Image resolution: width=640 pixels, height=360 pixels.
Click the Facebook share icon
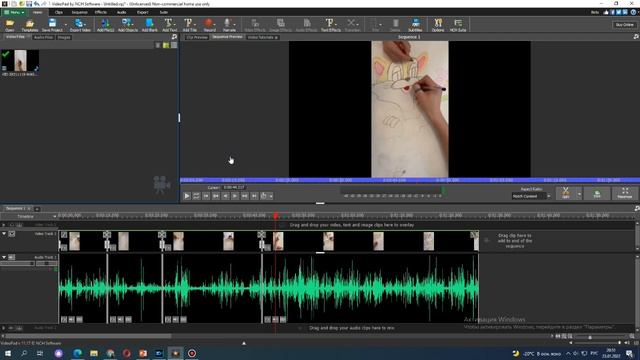(612, 12)
